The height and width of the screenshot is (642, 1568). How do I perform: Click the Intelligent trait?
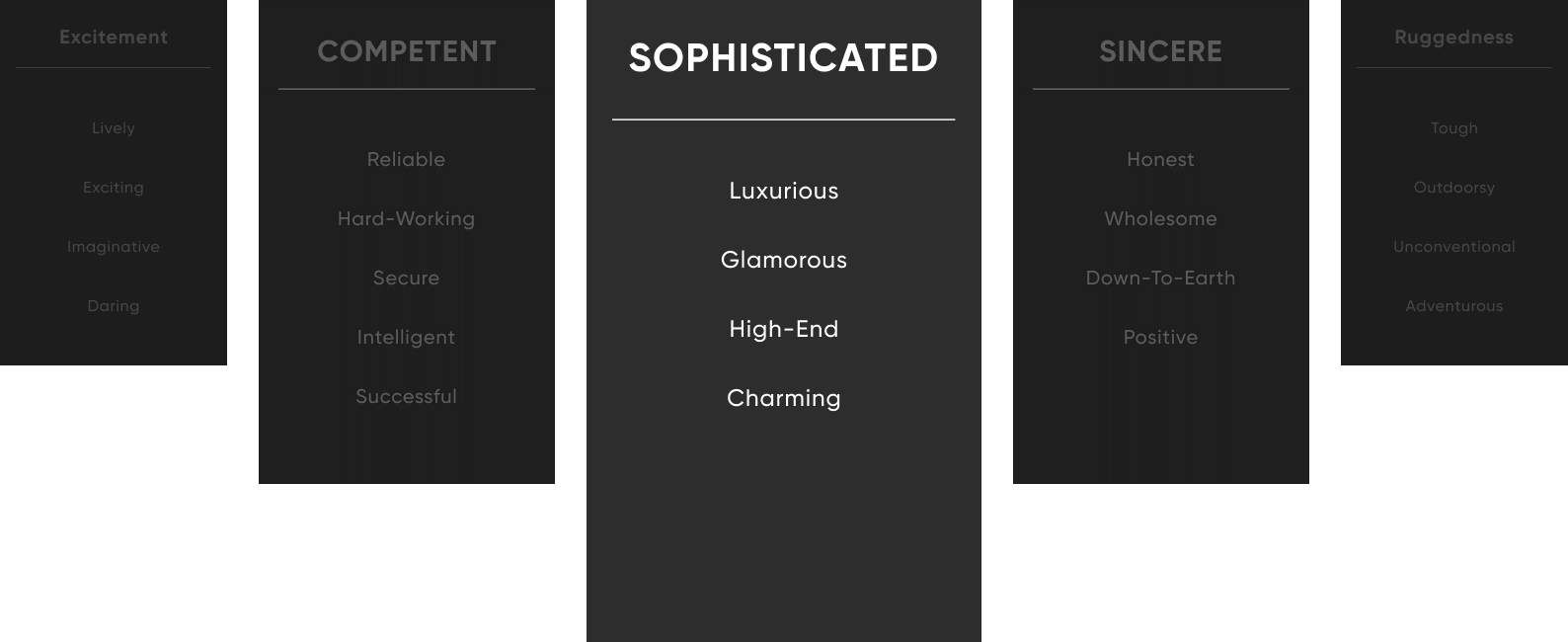click(406, 337)
